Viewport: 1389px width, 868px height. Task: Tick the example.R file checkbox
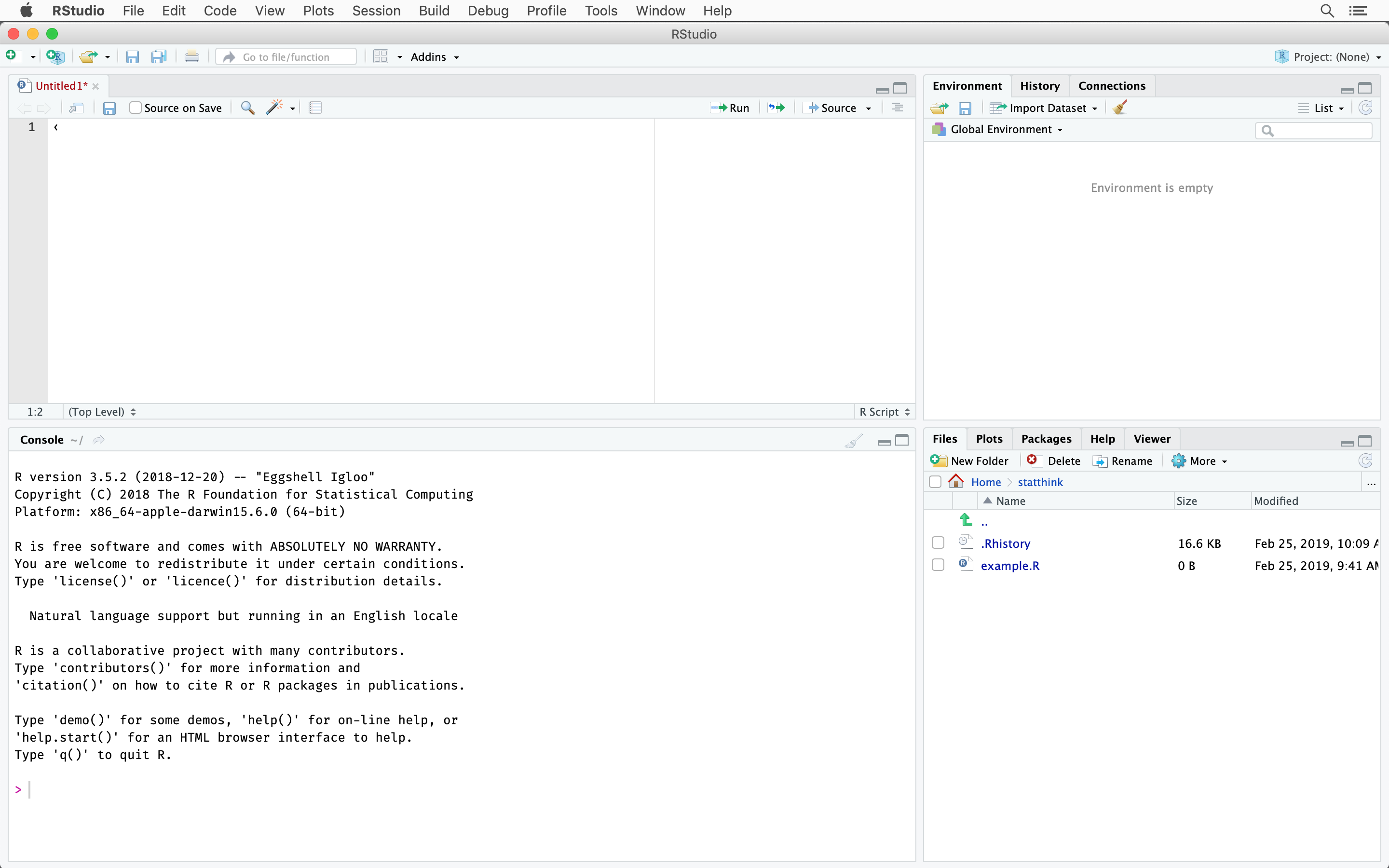tap(938, 566)
